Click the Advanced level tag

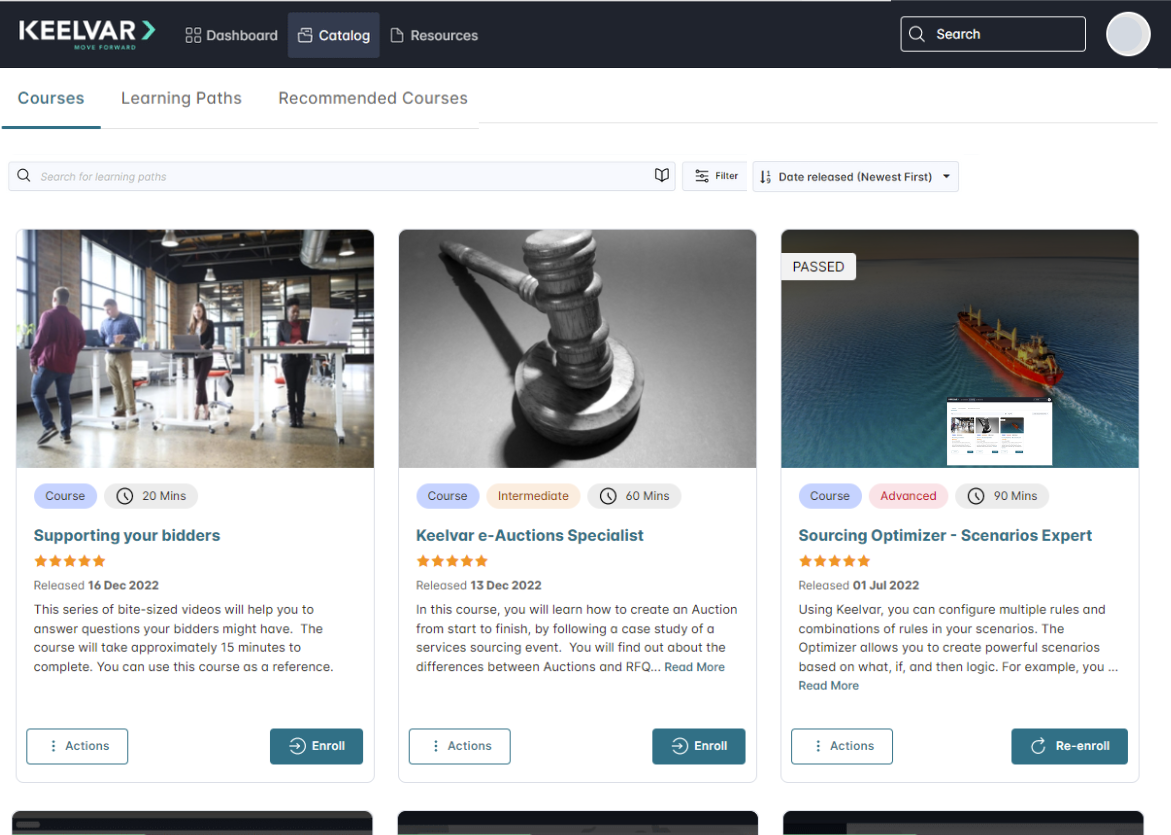(908, 496)
